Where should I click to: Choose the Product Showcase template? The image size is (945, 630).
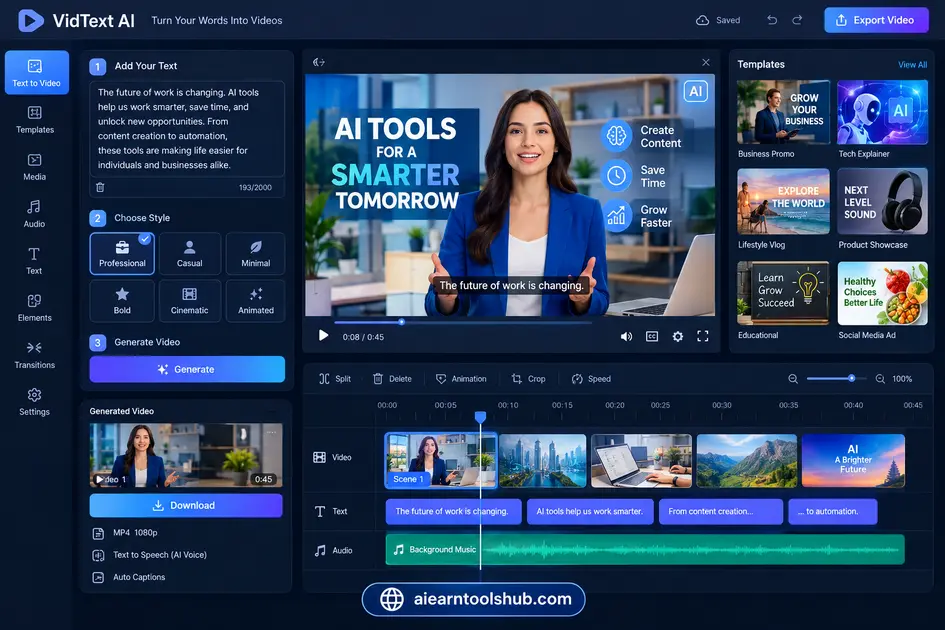(x=882, y=201)
